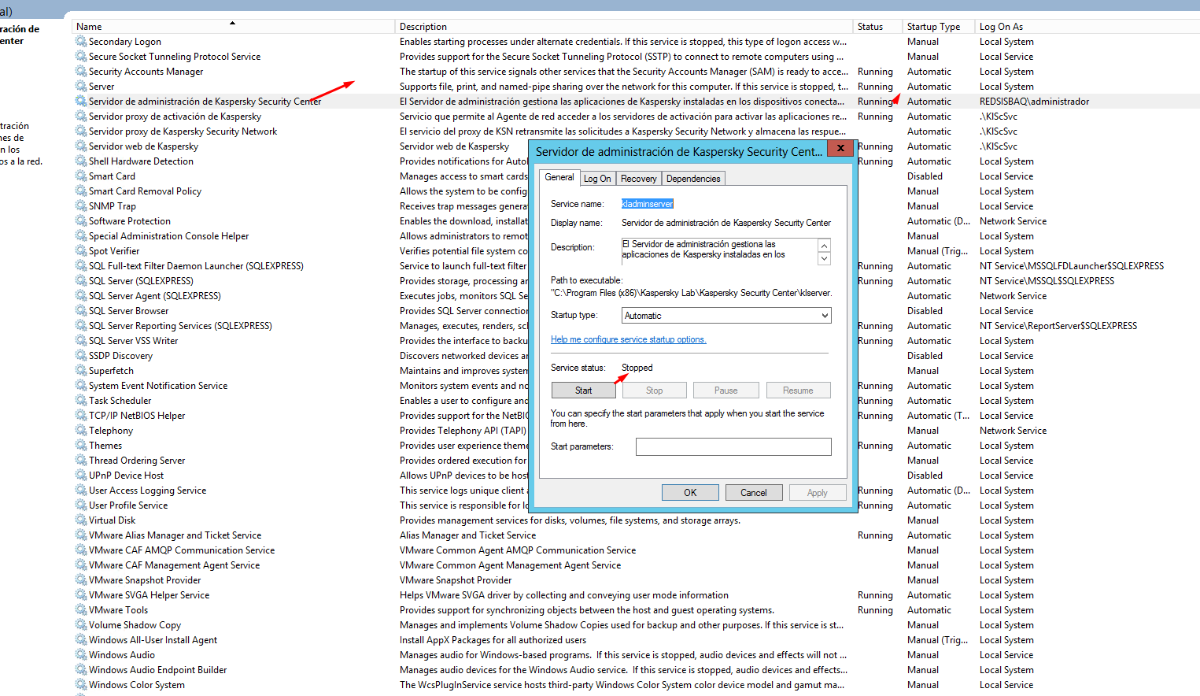Sort by Log On As column header
Screen dimensions: 1200x696
(x=1086, y=26)
